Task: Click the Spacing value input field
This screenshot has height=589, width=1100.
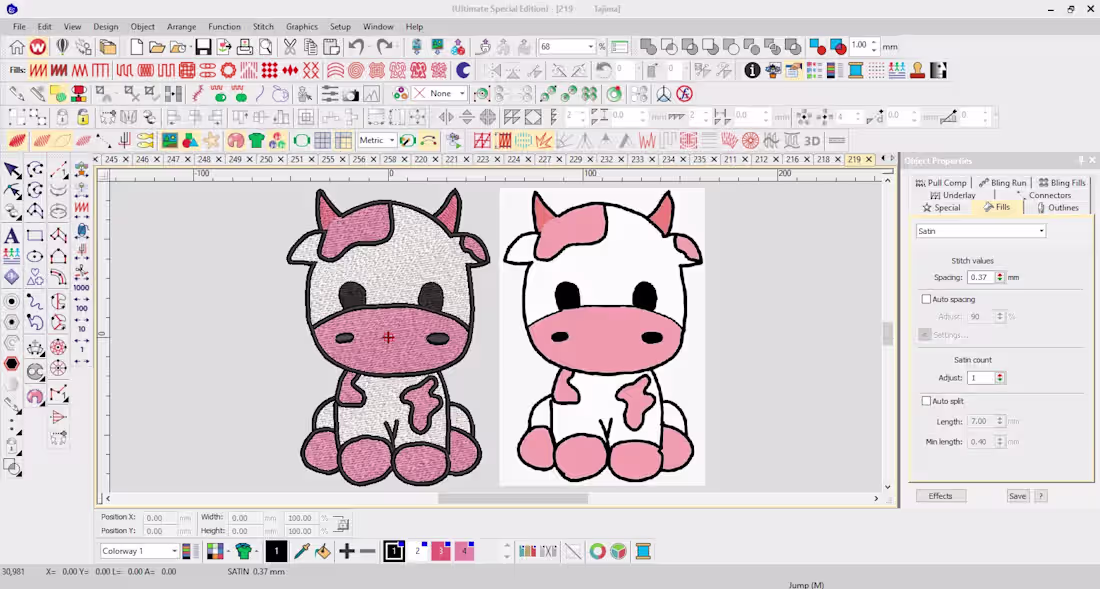Action: point(981,278)
